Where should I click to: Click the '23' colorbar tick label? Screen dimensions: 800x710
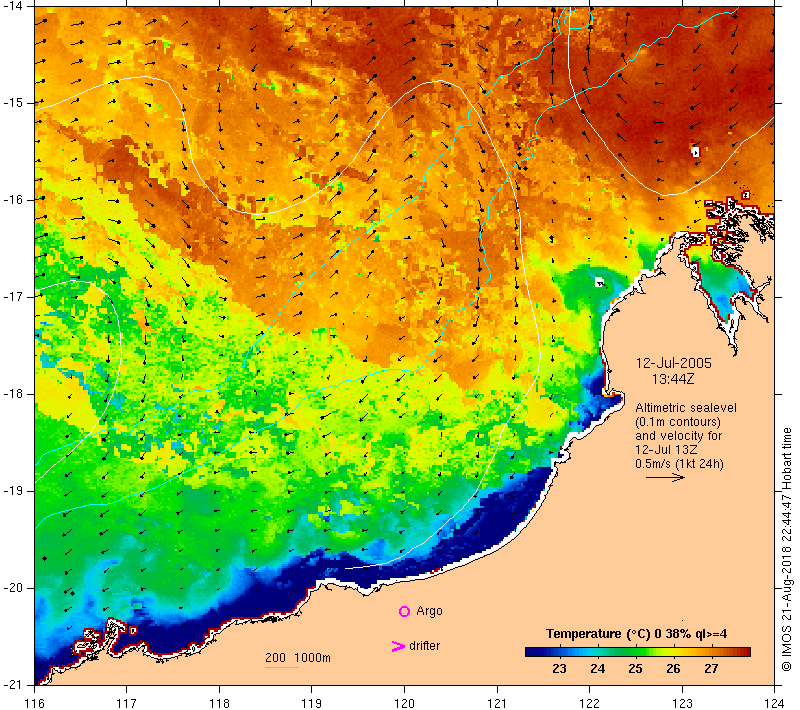click(559, 669)
